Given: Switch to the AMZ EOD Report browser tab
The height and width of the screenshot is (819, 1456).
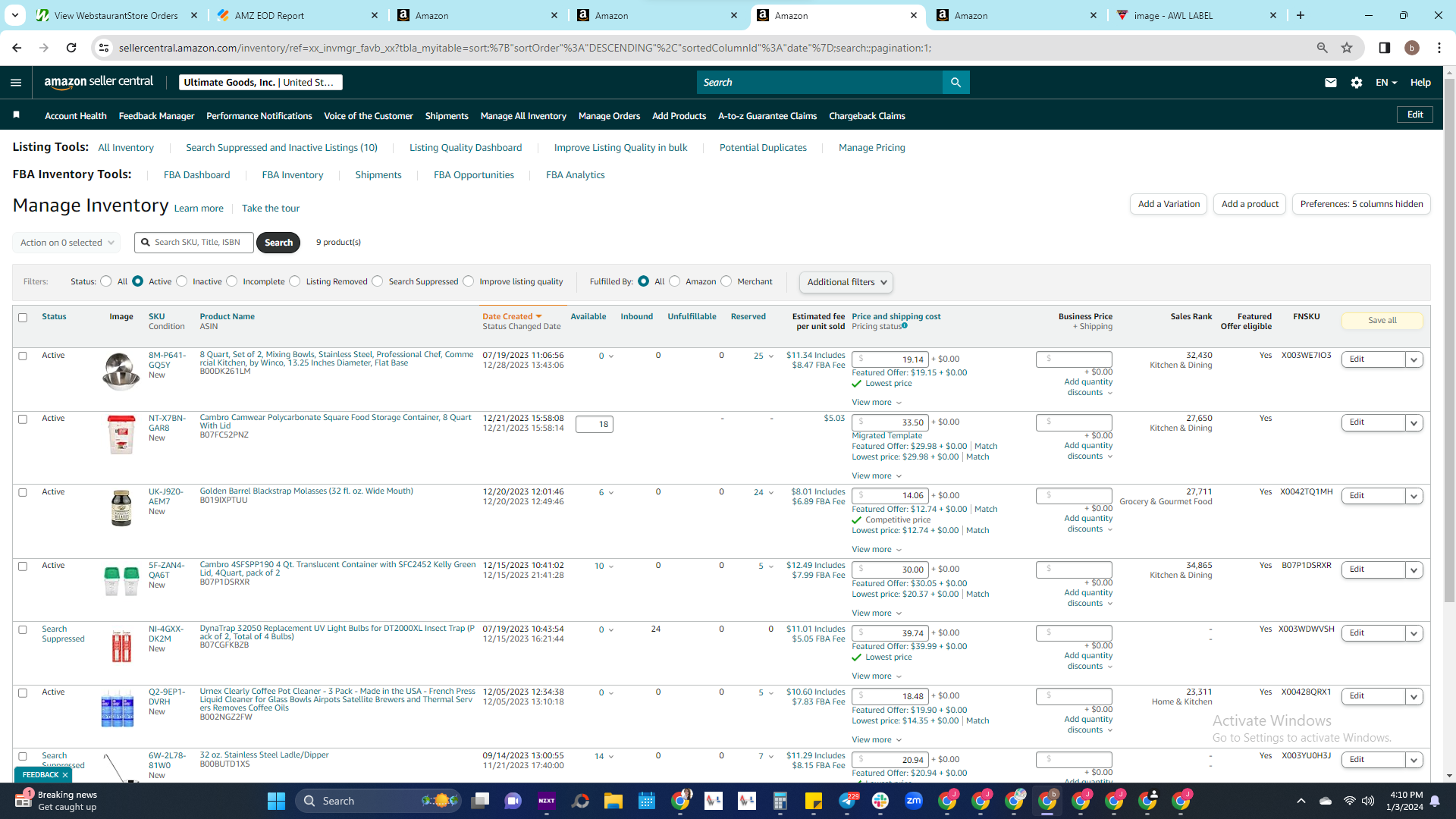Looking at the screenshot, I should pos(296,15).
